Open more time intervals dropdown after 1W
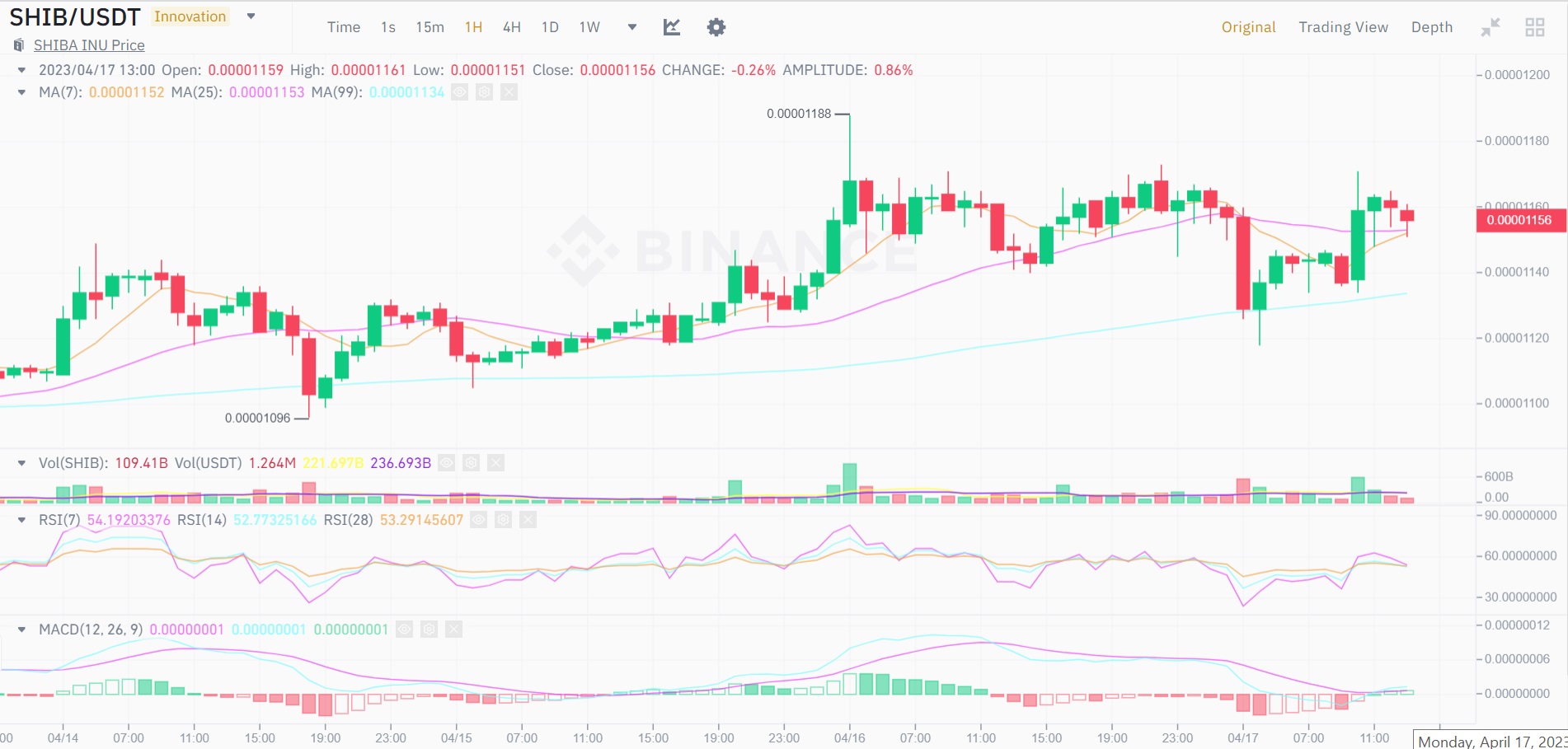This screenshot has height=749, width=1568. [x=632, y=27]
